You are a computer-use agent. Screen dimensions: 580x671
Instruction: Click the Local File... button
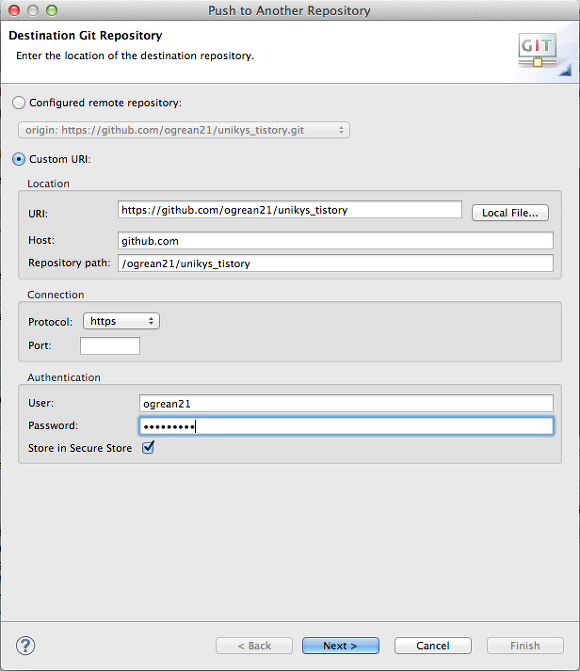tap(510, 213)
